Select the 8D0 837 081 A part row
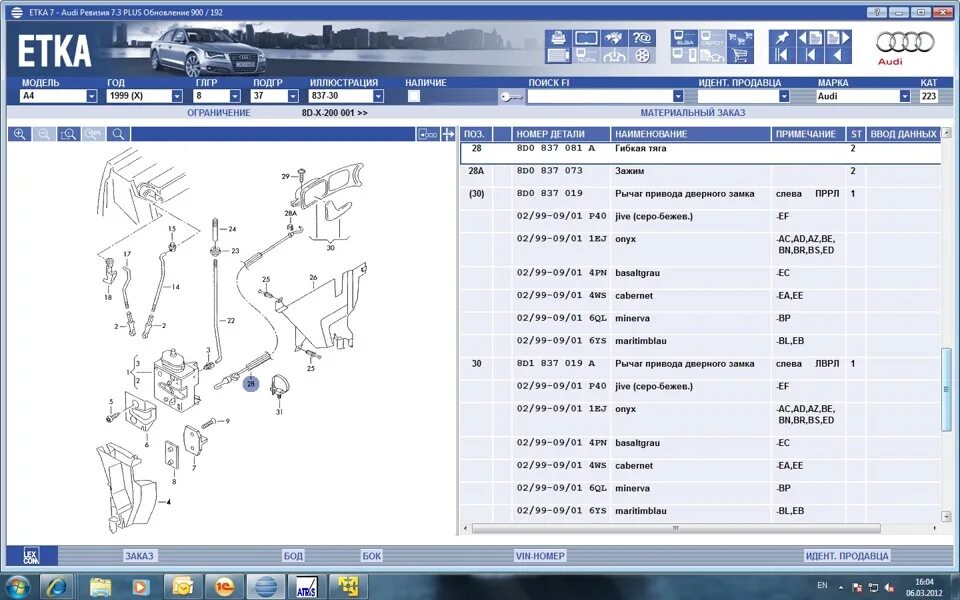960x600 pixels. (700, 153)
